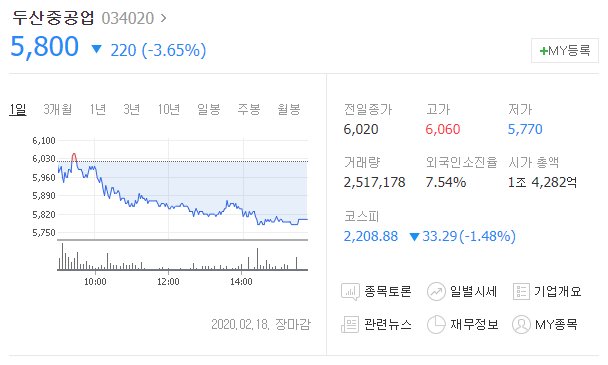Select the 주봉 weekly candle tab
This screenshot has width=608, height=365.
tap(249, 109)
